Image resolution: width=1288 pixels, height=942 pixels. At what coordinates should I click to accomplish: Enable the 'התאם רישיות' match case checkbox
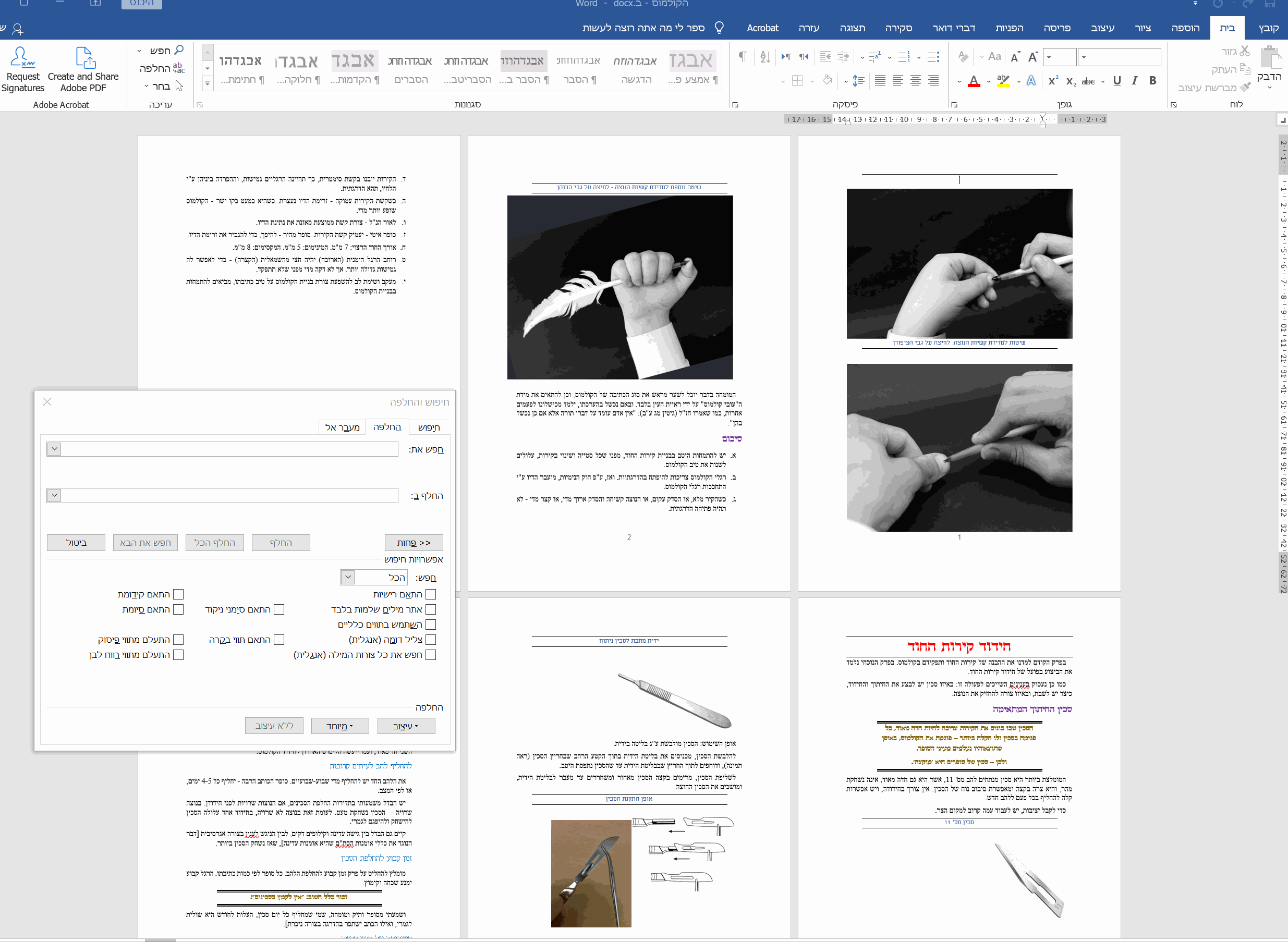pos(431,594)
